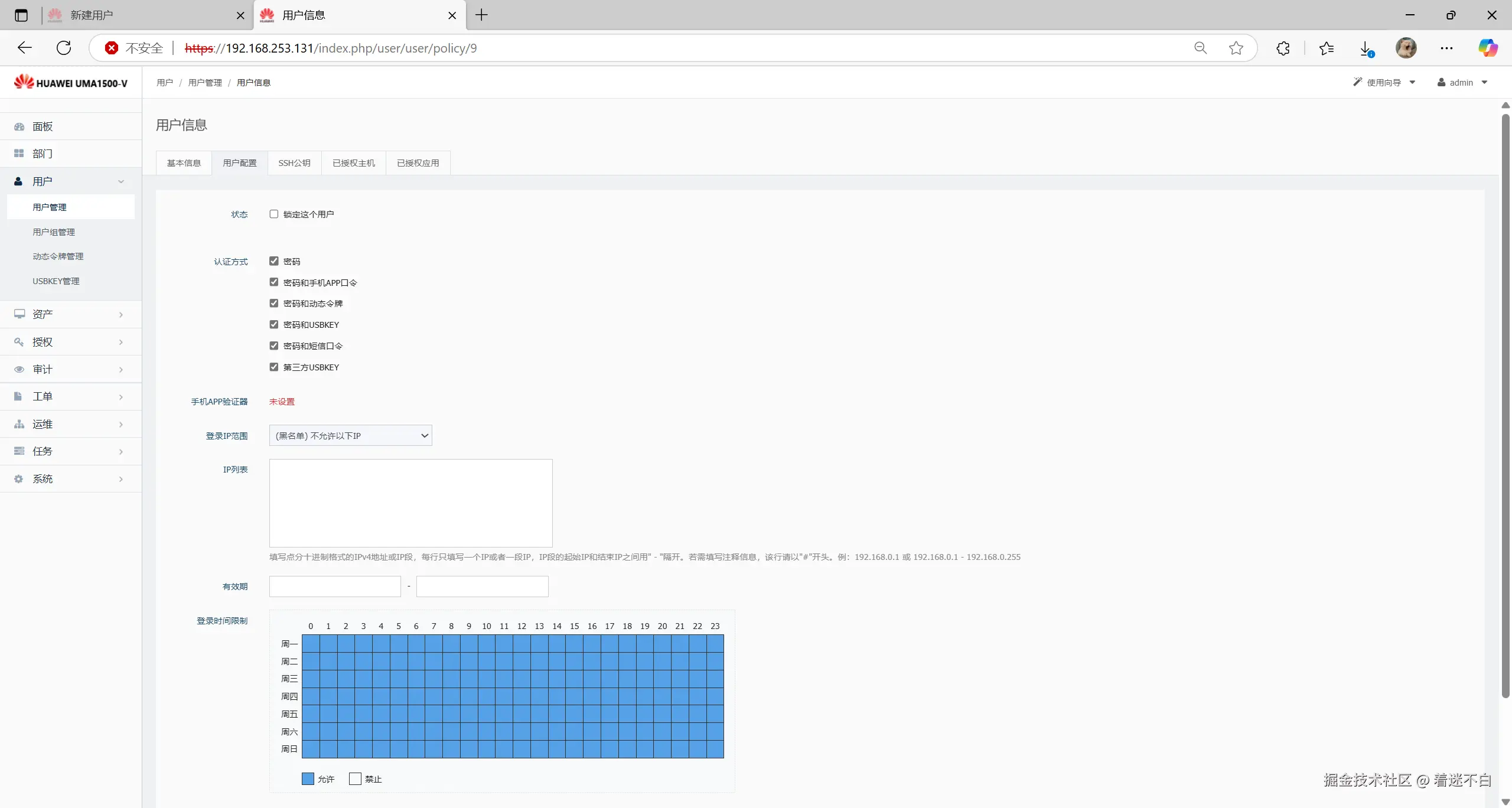Image resolution: width=1512 pixels, height=808 pixels.
Task: Click the 用户管理 breadcrumb link
Action: click(x=205, y=83)
